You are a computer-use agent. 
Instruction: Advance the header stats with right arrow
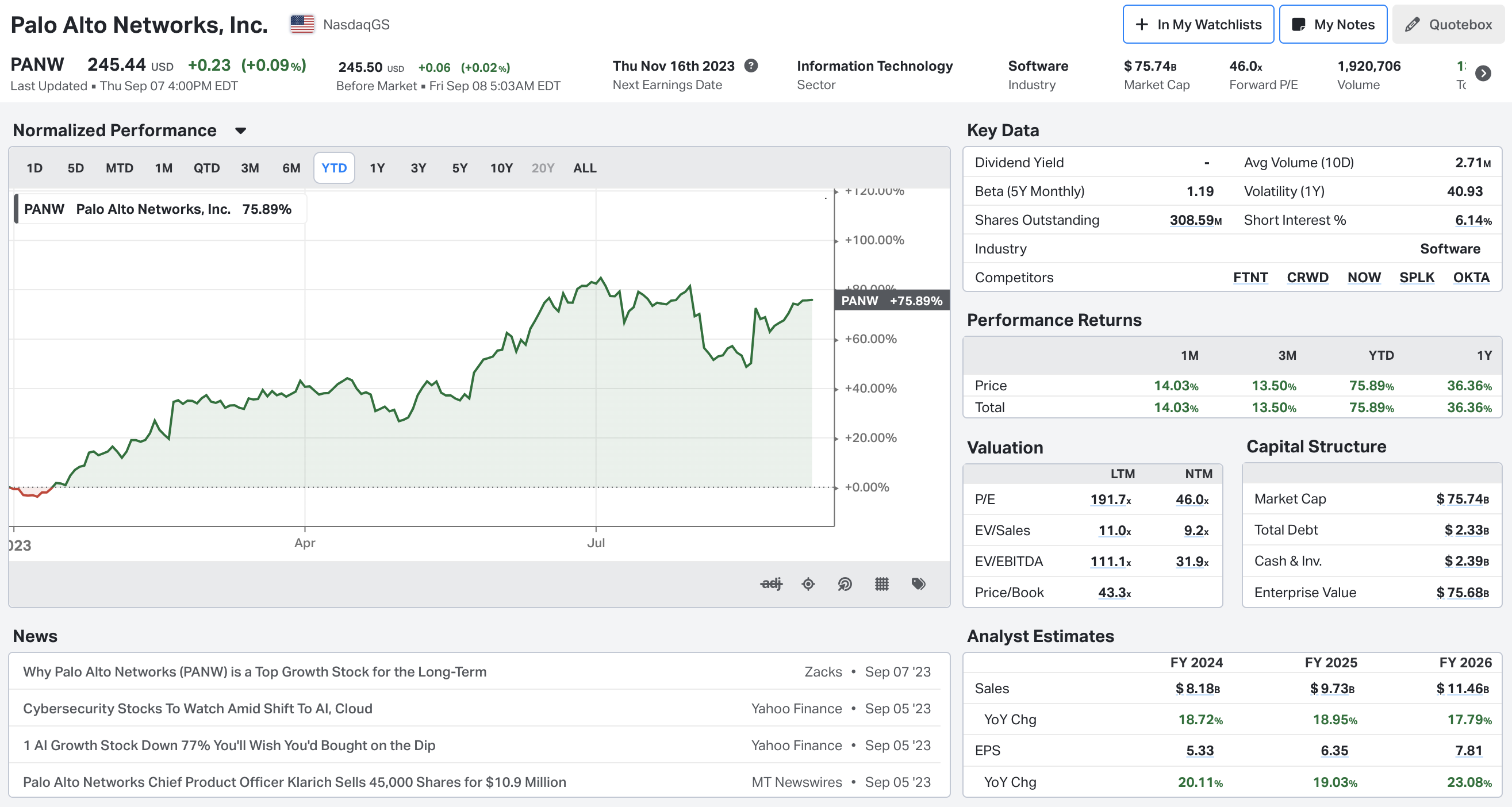coord(1483,74)
